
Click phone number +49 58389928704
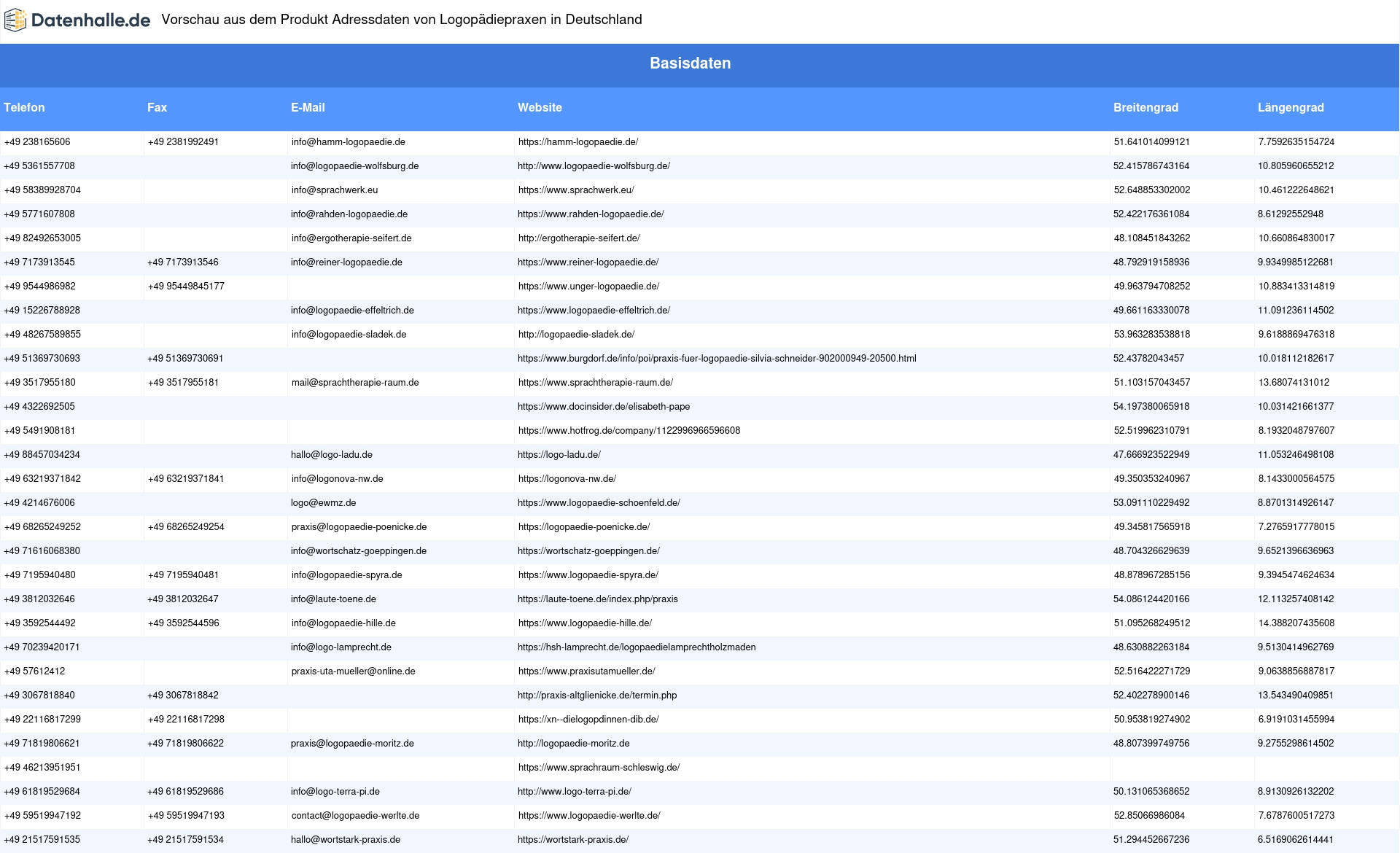tap(42, 190)
